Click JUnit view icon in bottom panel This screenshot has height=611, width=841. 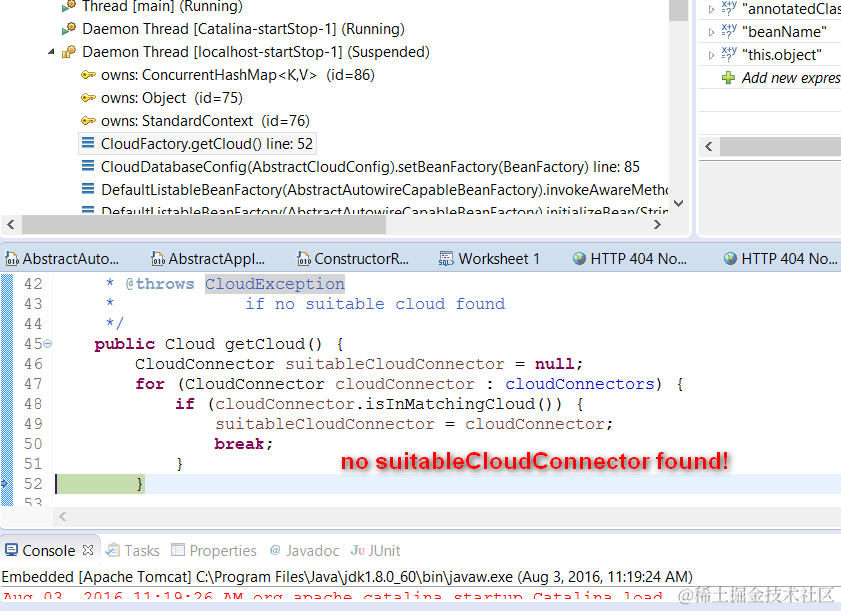click(358, 550)
